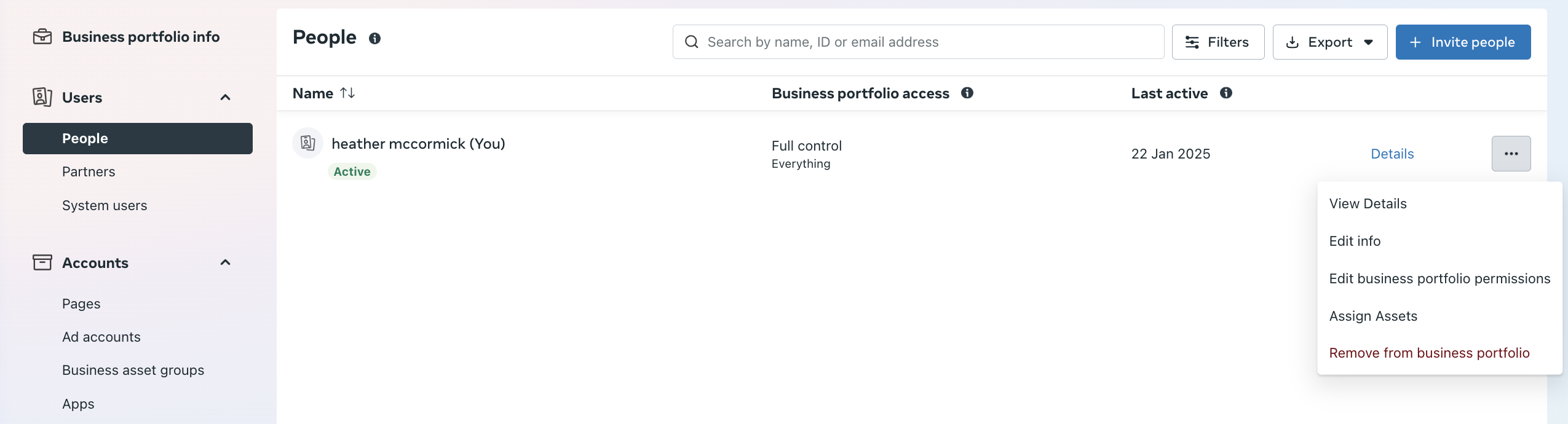Go to Partners in the sidebar
This screenshot has width=1568, height=424.
[x=89, y=171]
